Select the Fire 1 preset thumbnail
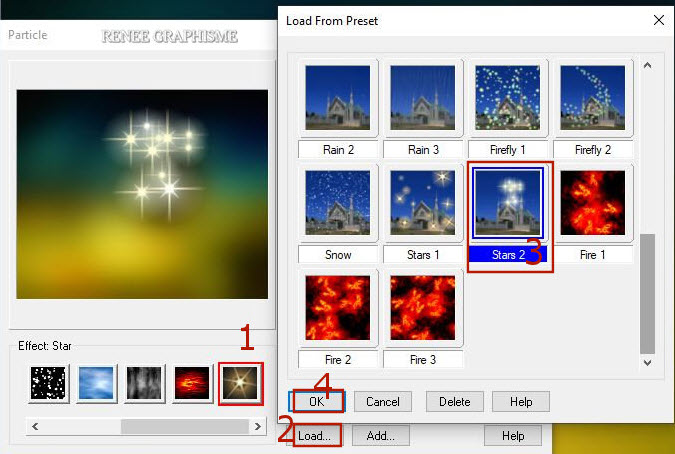Image resolution: width=675 pixels, height=454 pixels. tap(593, 203)
